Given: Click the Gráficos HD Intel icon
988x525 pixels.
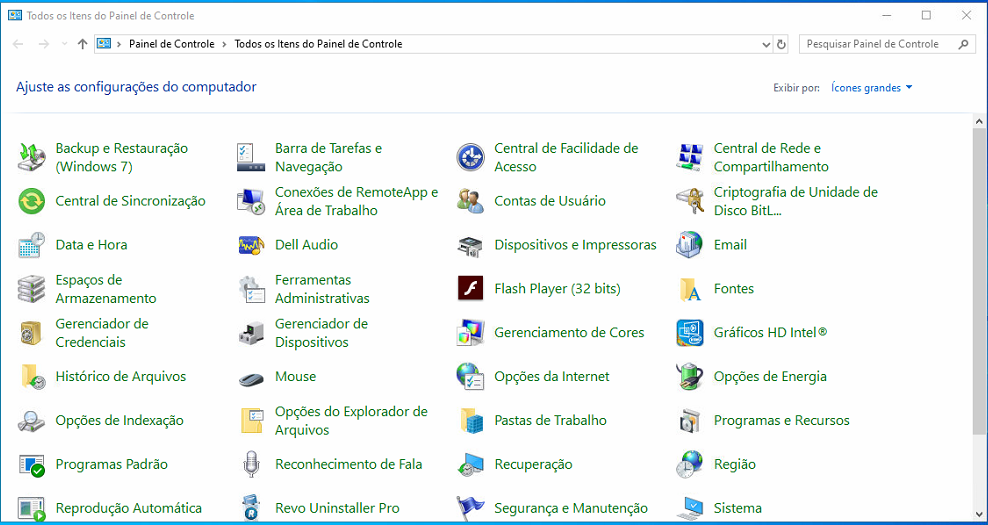Looking at the screenshot, I should click(689, 333).
